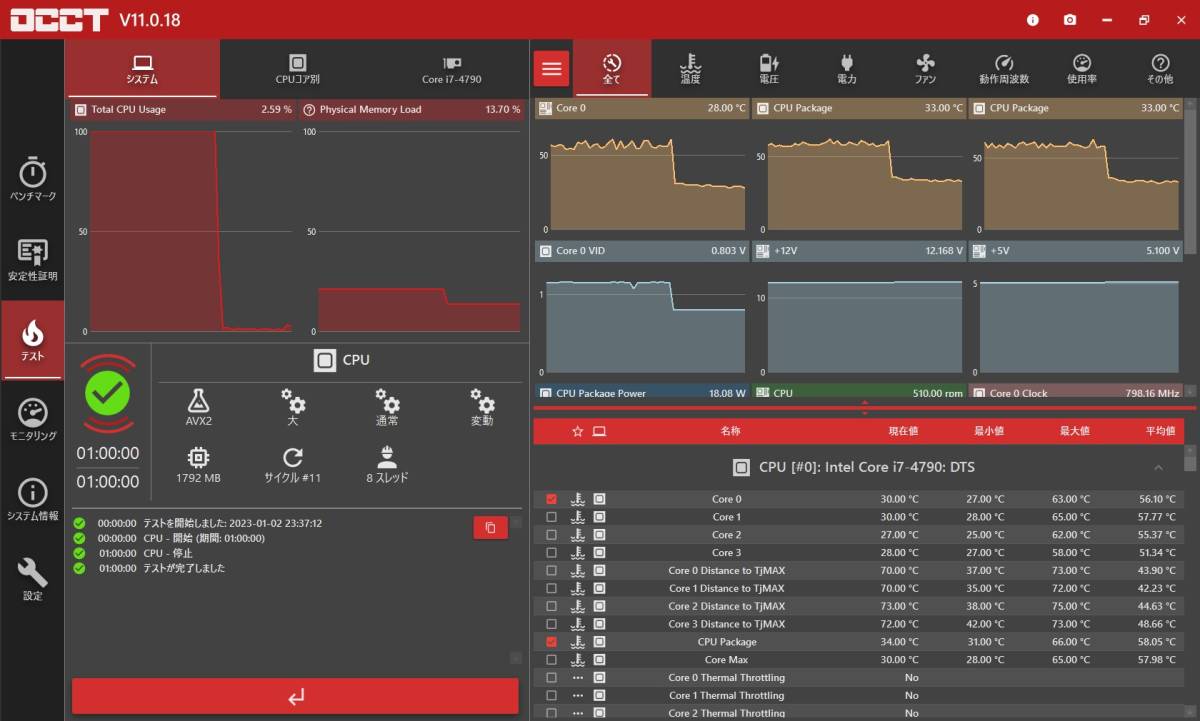Check the Core 3 graph checkbox
Viewport: 1200px width, 721px height.
[551, 553]
